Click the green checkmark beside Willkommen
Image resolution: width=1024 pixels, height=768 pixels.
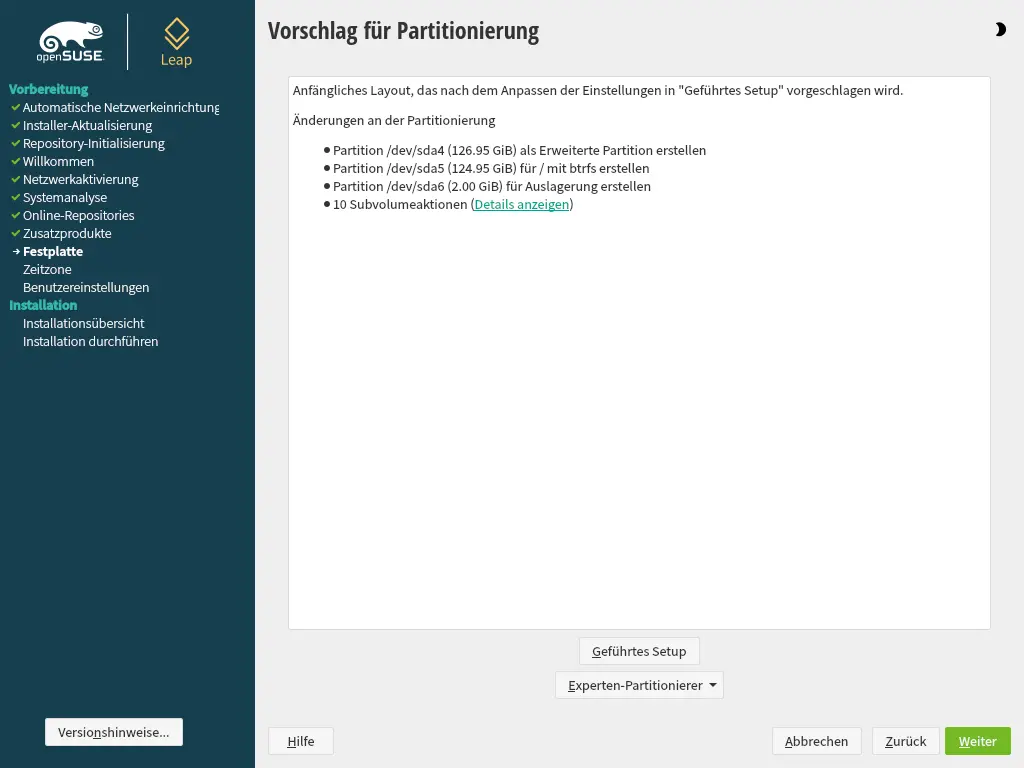pyautogui.click(x=14, y=161)
